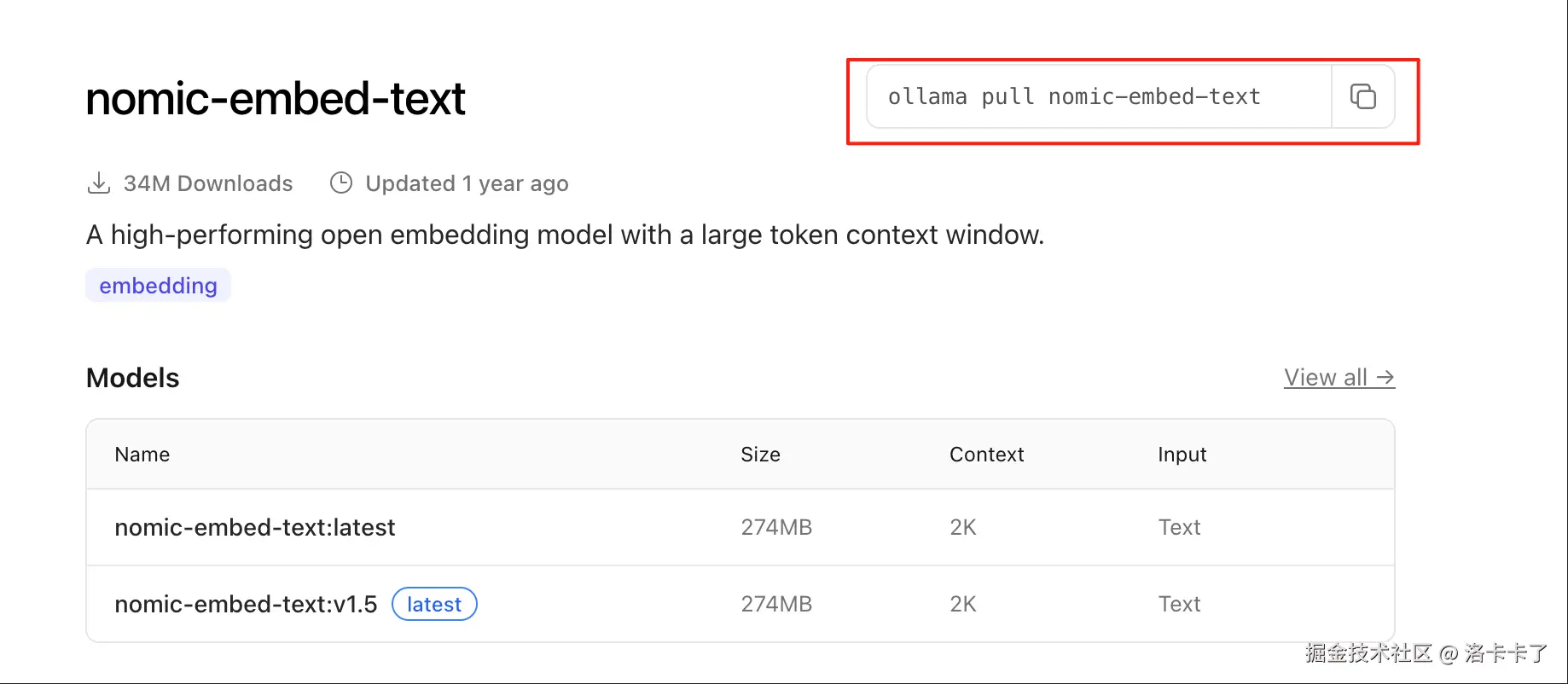Click the Size column header

point(760,455)
